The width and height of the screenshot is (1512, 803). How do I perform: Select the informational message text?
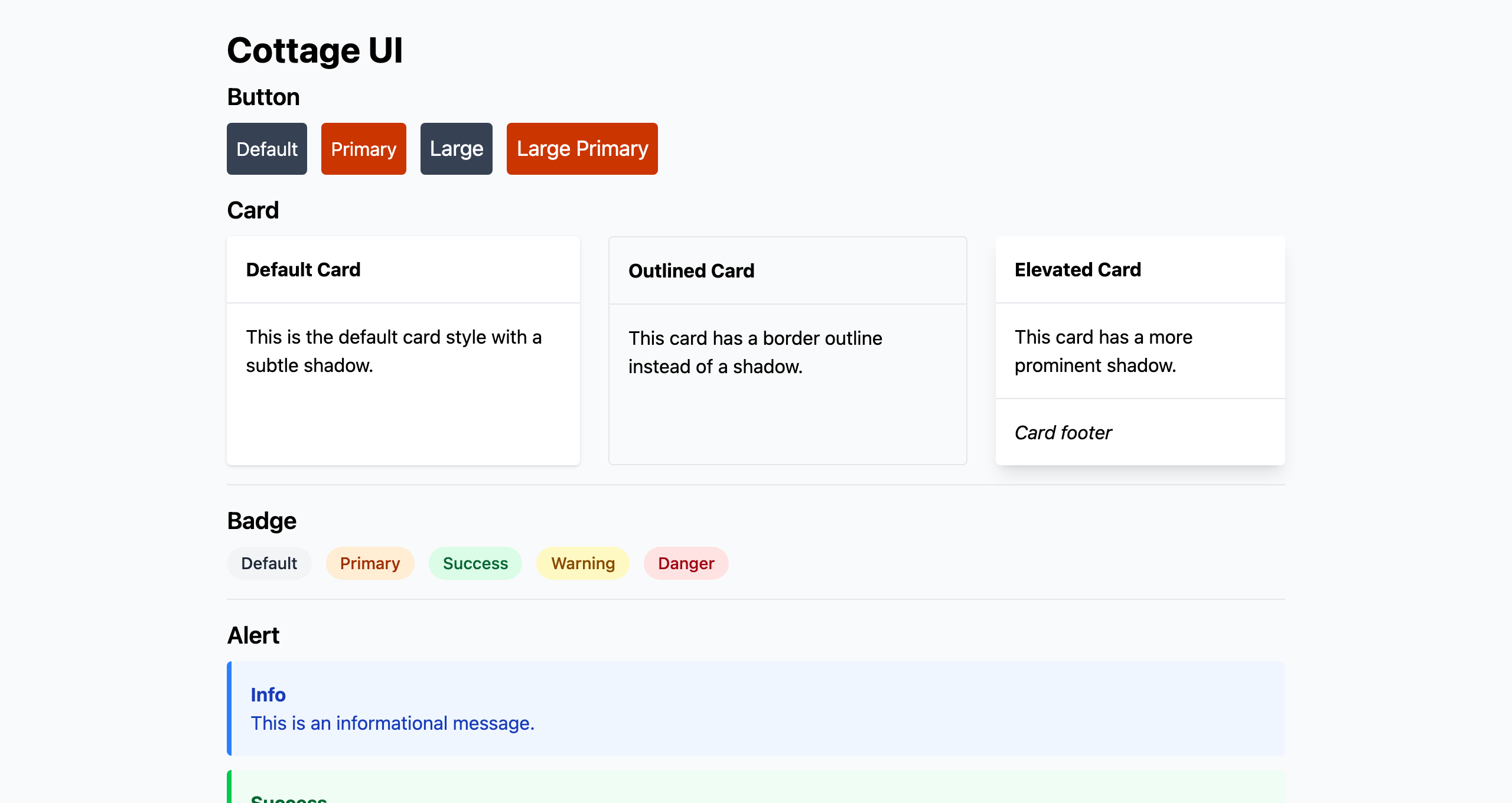click(x=393, y=723)
